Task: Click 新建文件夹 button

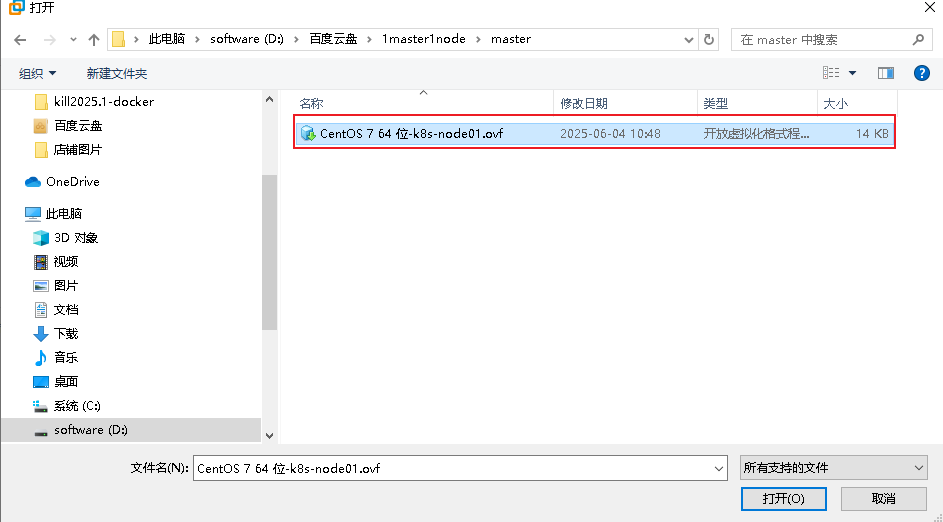Action: (117, 73)
